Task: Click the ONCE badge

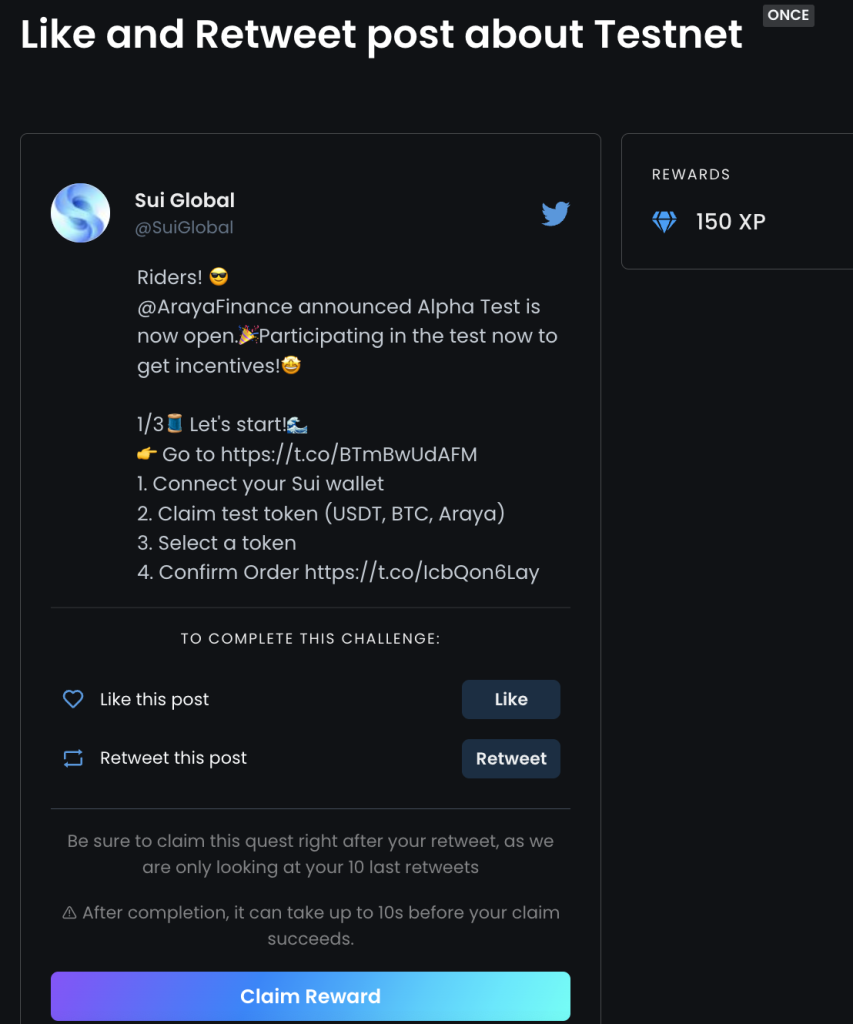Action: [x=788, y=15]
